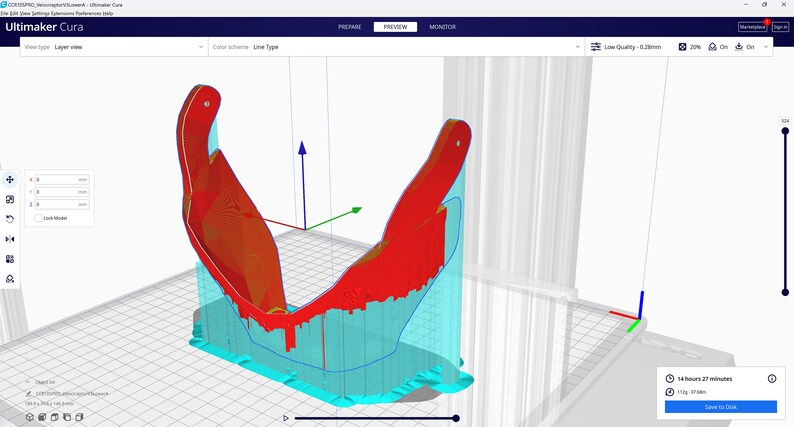Switch to the PREVIEW stage
794x427 pixels.
point(395,27)
